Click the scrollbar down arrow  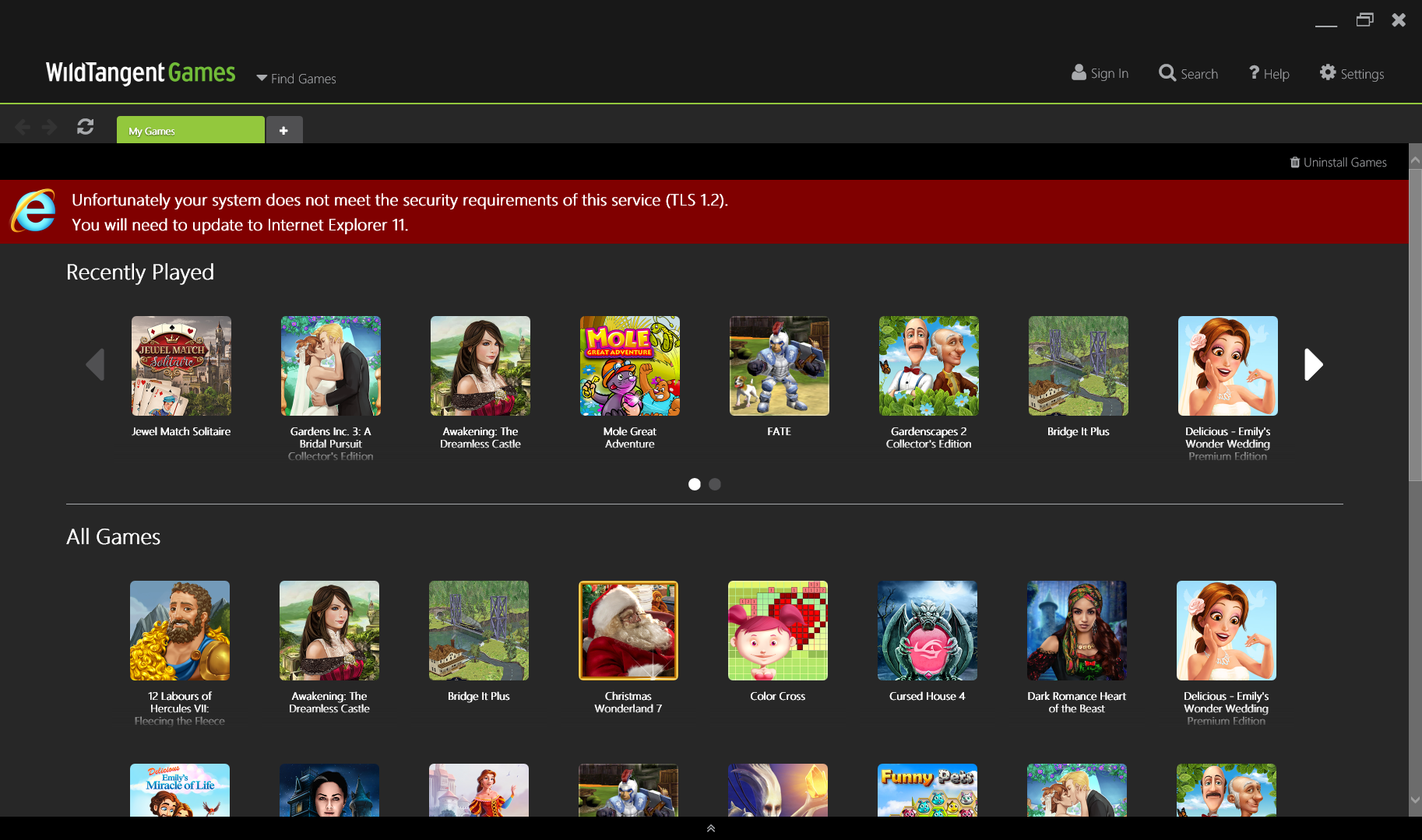pos(1415,800)
